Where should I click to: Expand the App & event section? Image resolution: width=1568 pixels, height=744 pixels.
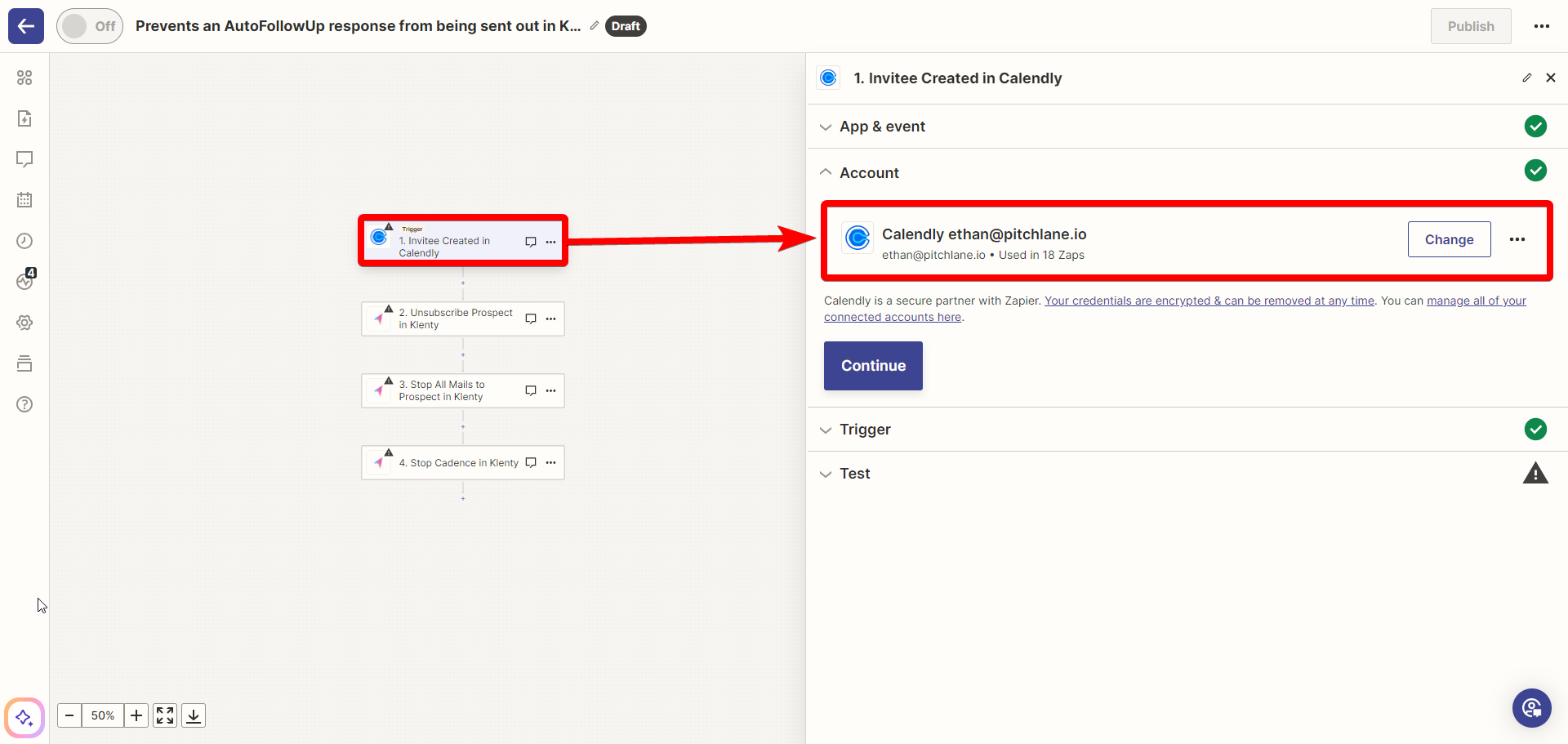tap(1187, 127)
